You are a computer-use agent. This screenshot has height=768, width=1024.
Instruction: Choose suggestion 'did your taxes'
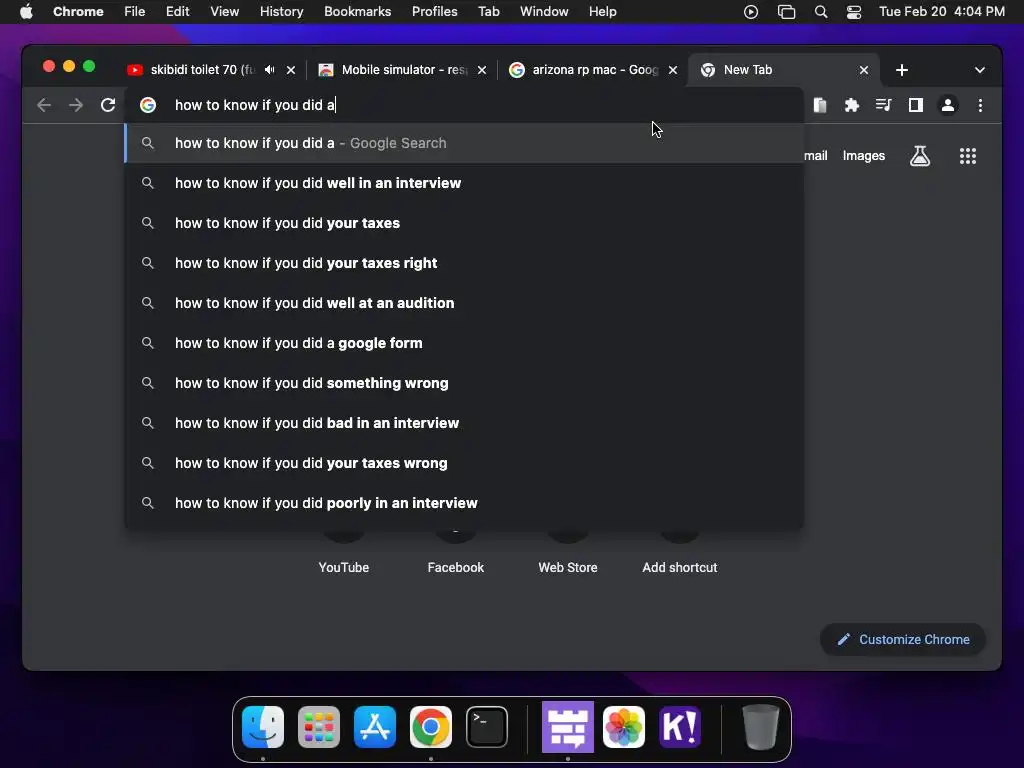464,223
